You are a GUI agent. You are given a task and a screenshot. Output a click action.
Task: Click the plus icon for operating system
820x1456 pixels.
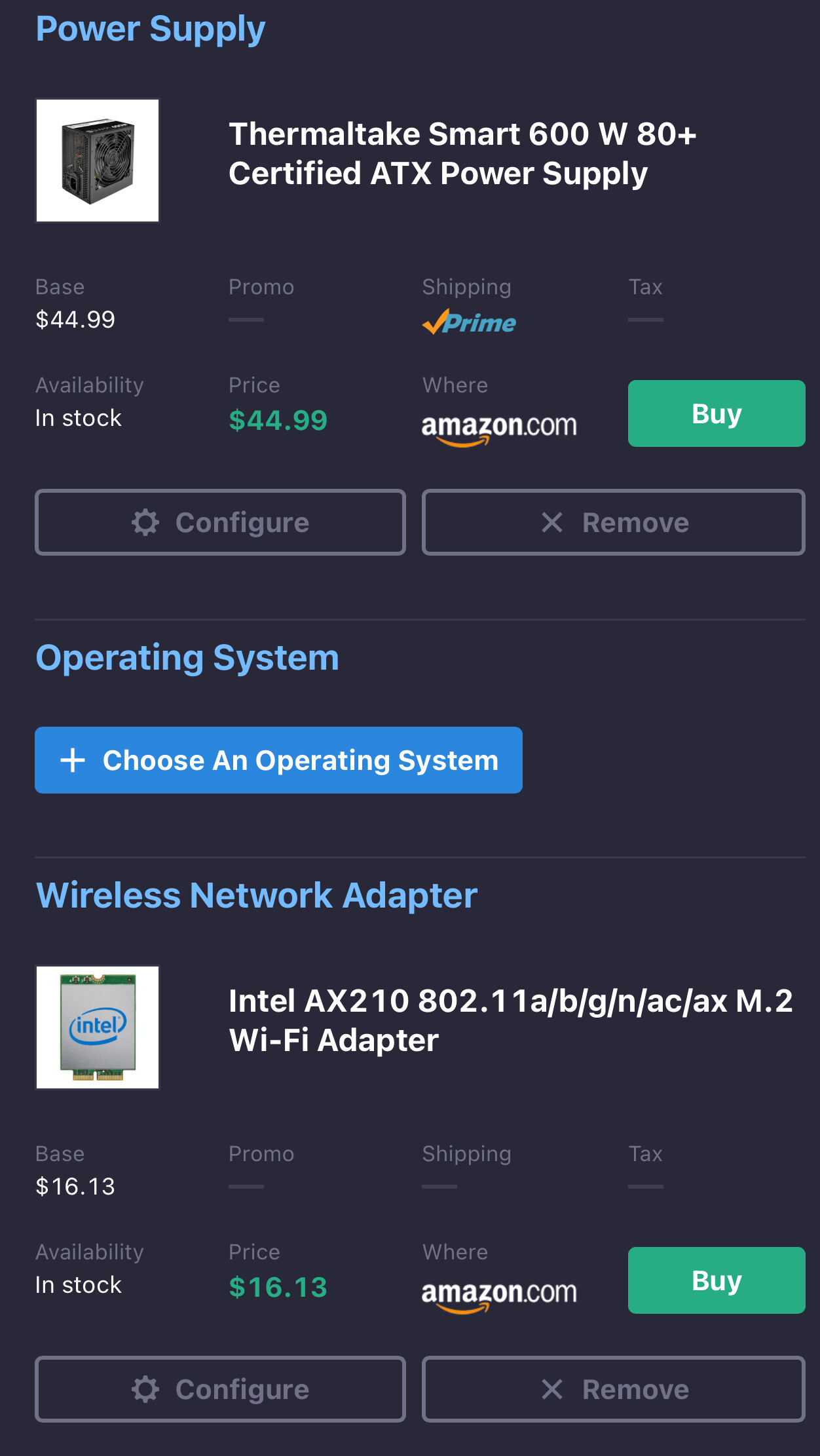(73, 760)
